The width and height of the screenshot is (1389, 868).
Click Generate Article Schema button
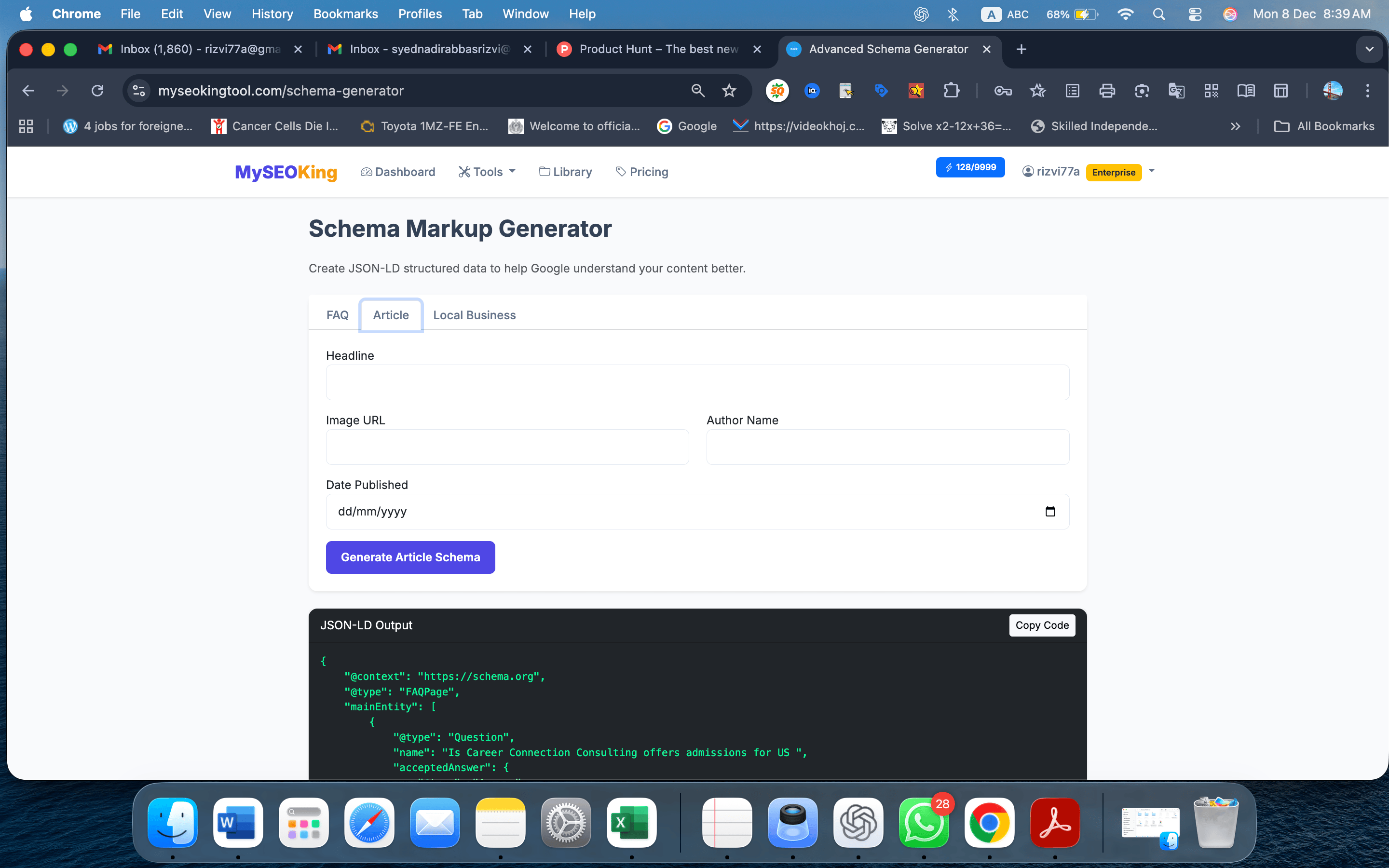coord(410,557)
